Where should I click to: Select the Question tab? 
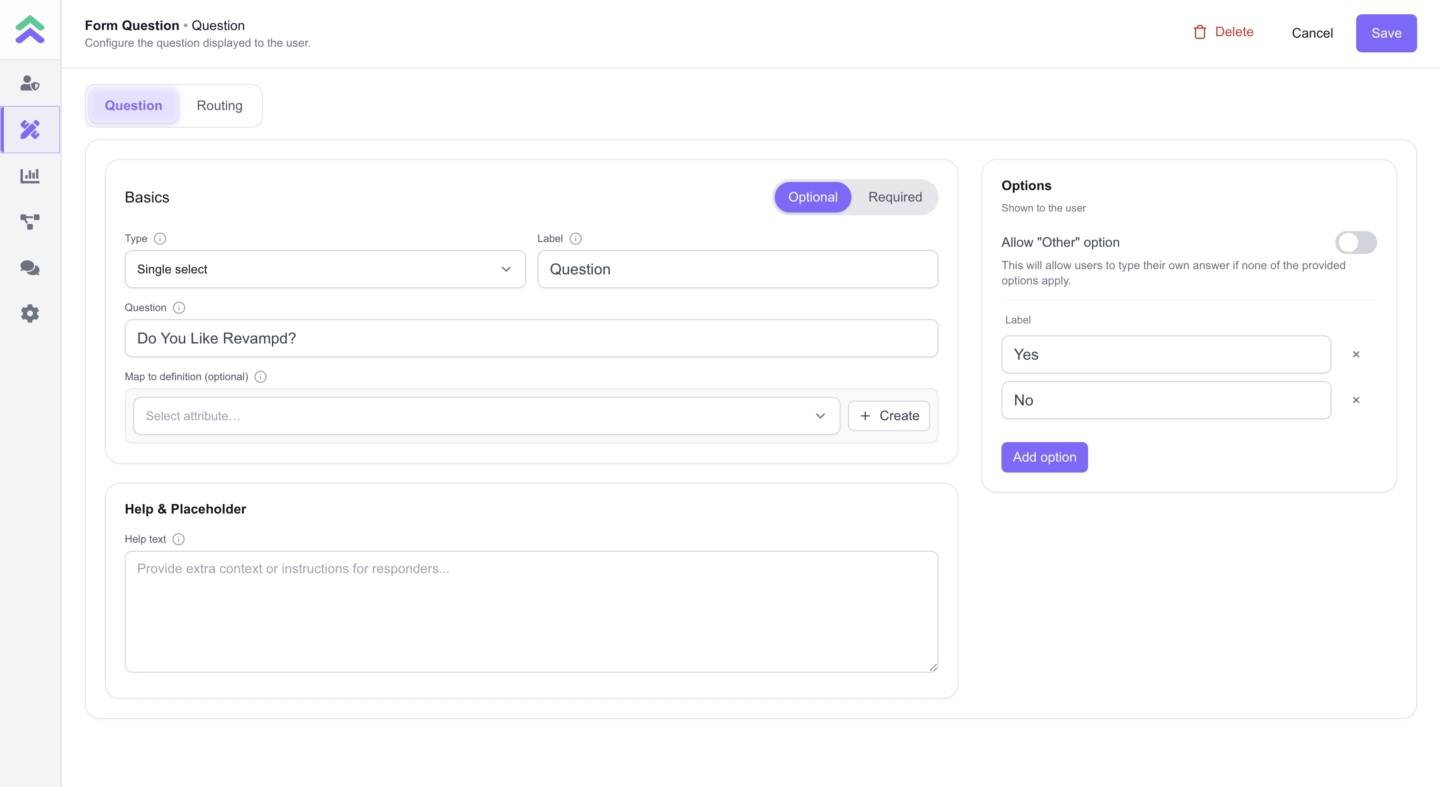[x=133, y=106]
